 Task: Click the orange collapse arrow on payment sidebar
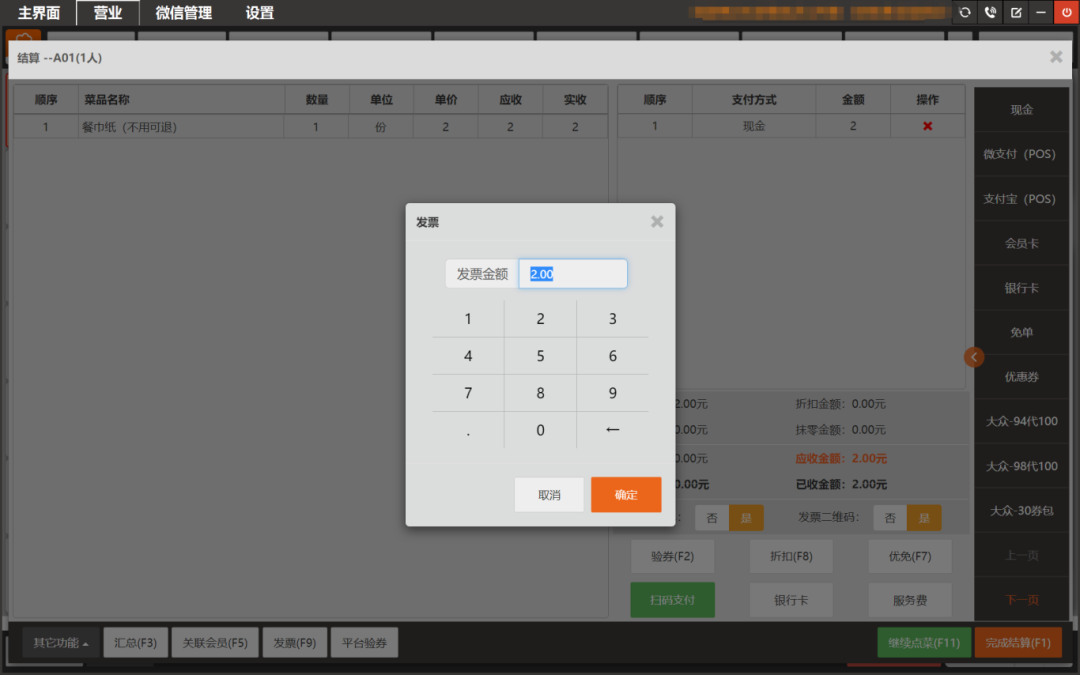(x=974, y=357)
